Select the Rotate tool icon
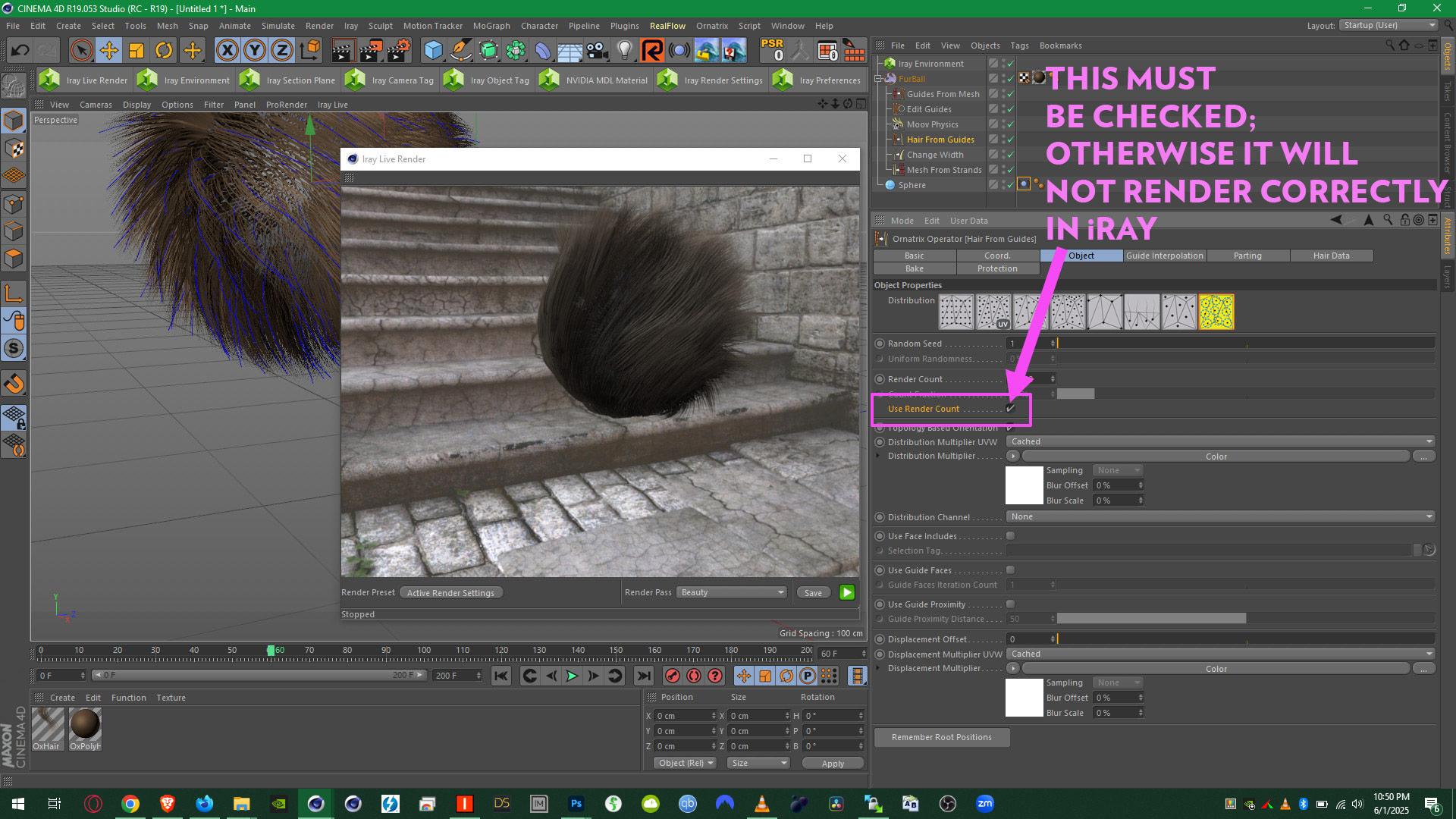The width and height of the screenshot is (1456, 819). pyautogui.click(x=164, y=51)
